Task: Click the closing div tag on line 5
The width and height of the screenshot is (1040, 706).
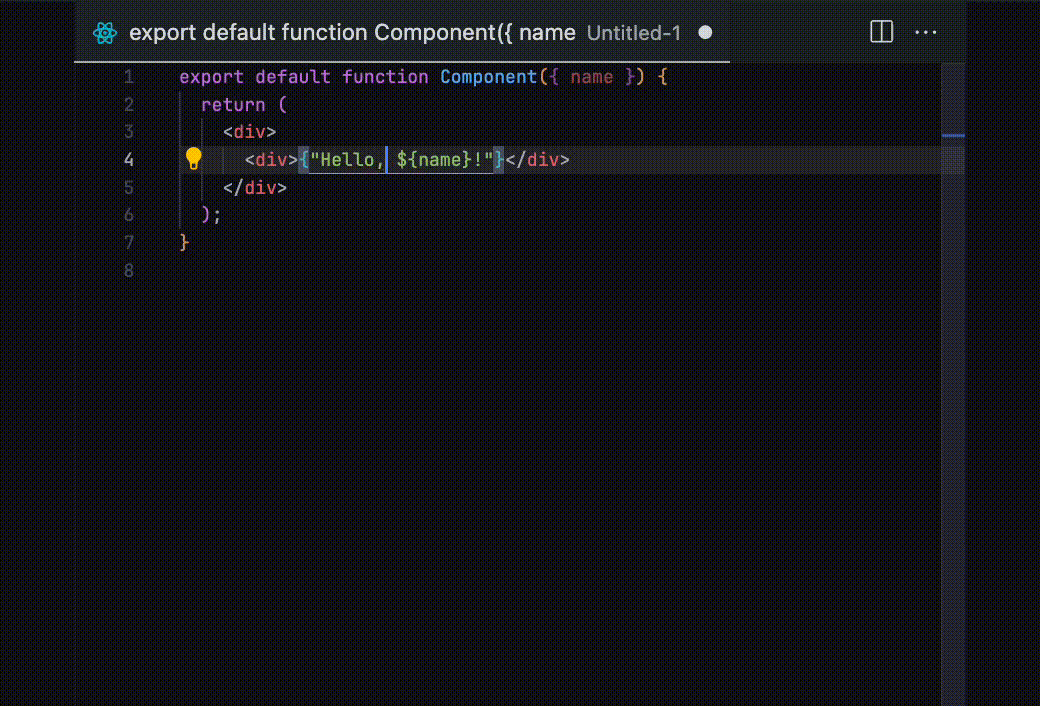Action: [x=255, y=187]
